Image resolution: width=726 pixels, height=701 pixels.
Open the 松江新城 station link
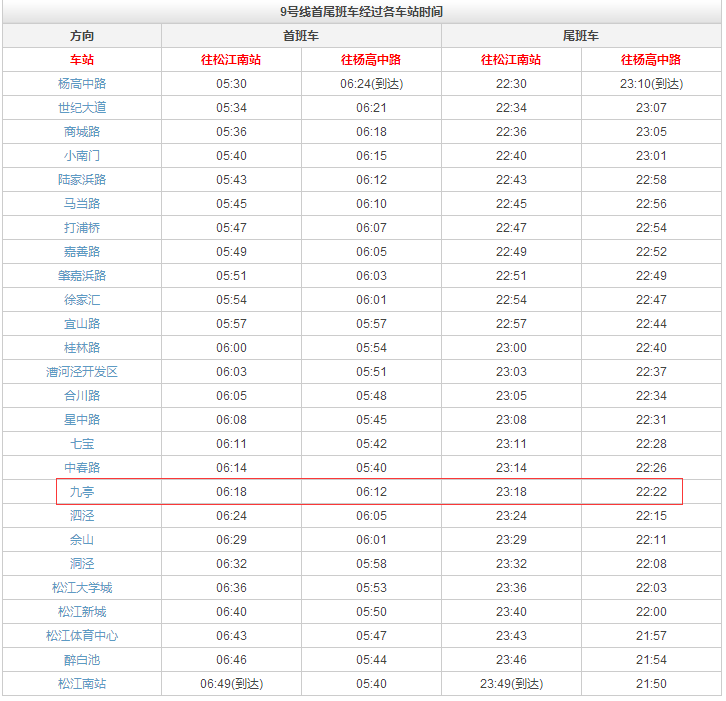[82, 612]
